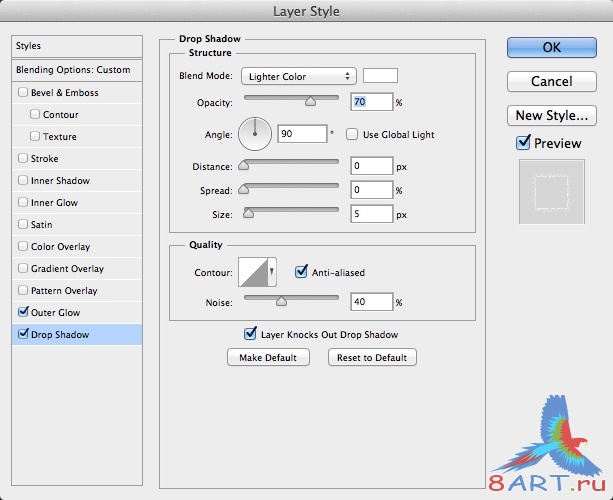This screenshot has height=500, width=613.
Task: Uncheck the Outer Glow effect
Action: 23,313
